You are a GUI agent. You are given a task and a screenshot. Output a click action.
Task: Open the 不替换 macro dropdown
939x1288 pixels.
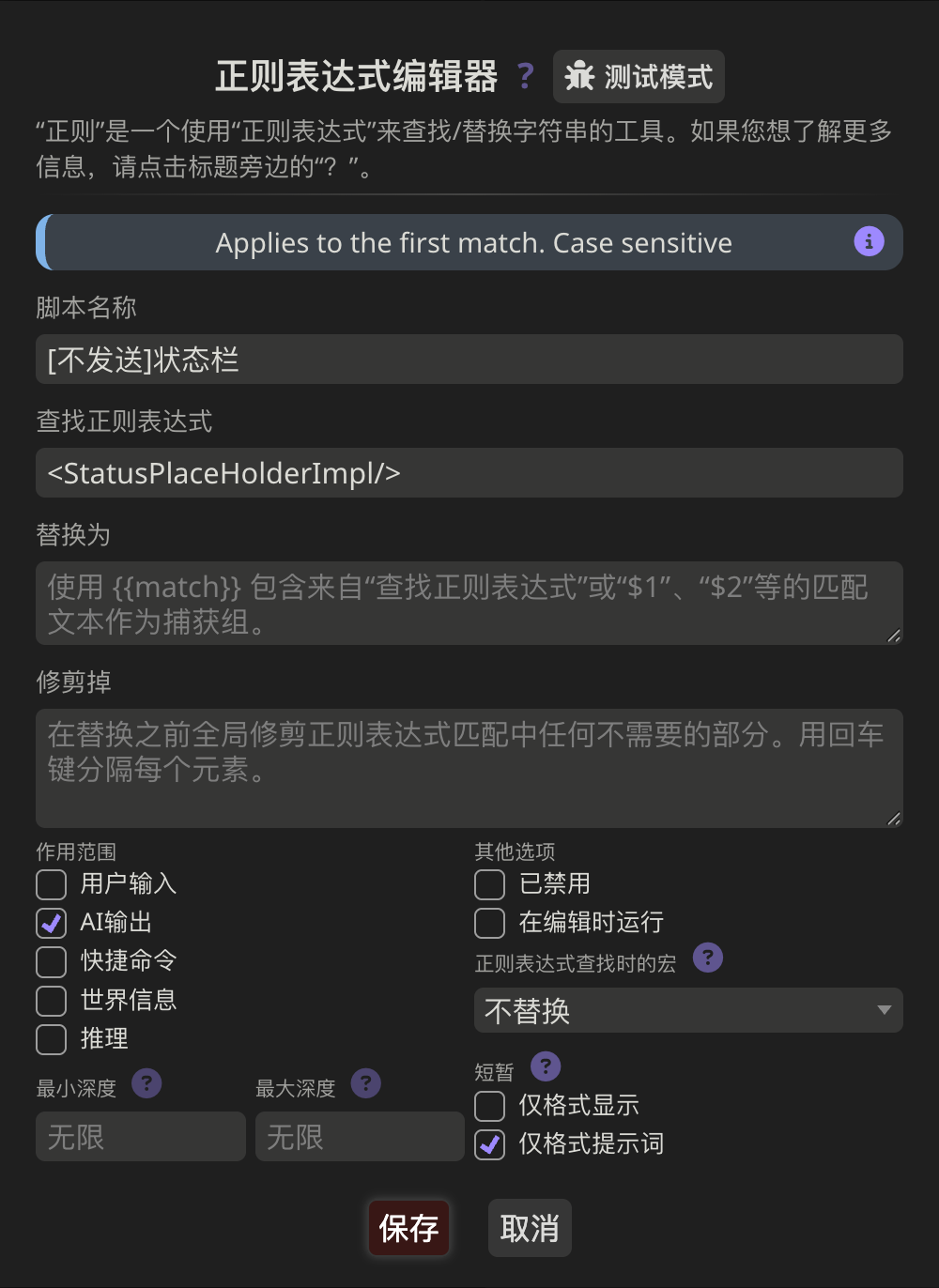tap(688, 1010)
